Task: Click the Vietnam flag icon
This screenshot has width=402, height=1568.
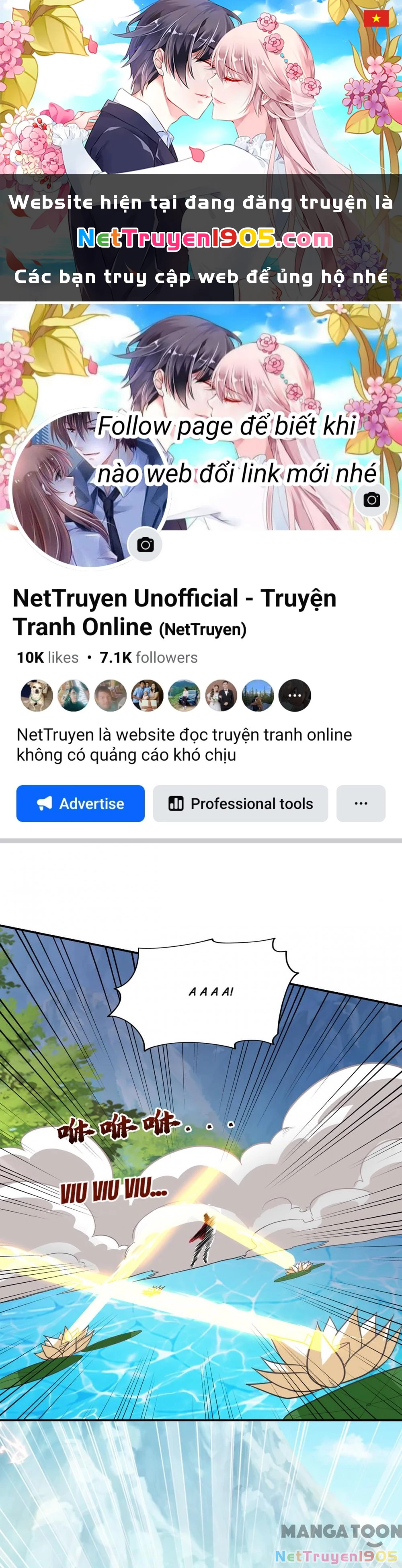Action: tap(376, 19)
